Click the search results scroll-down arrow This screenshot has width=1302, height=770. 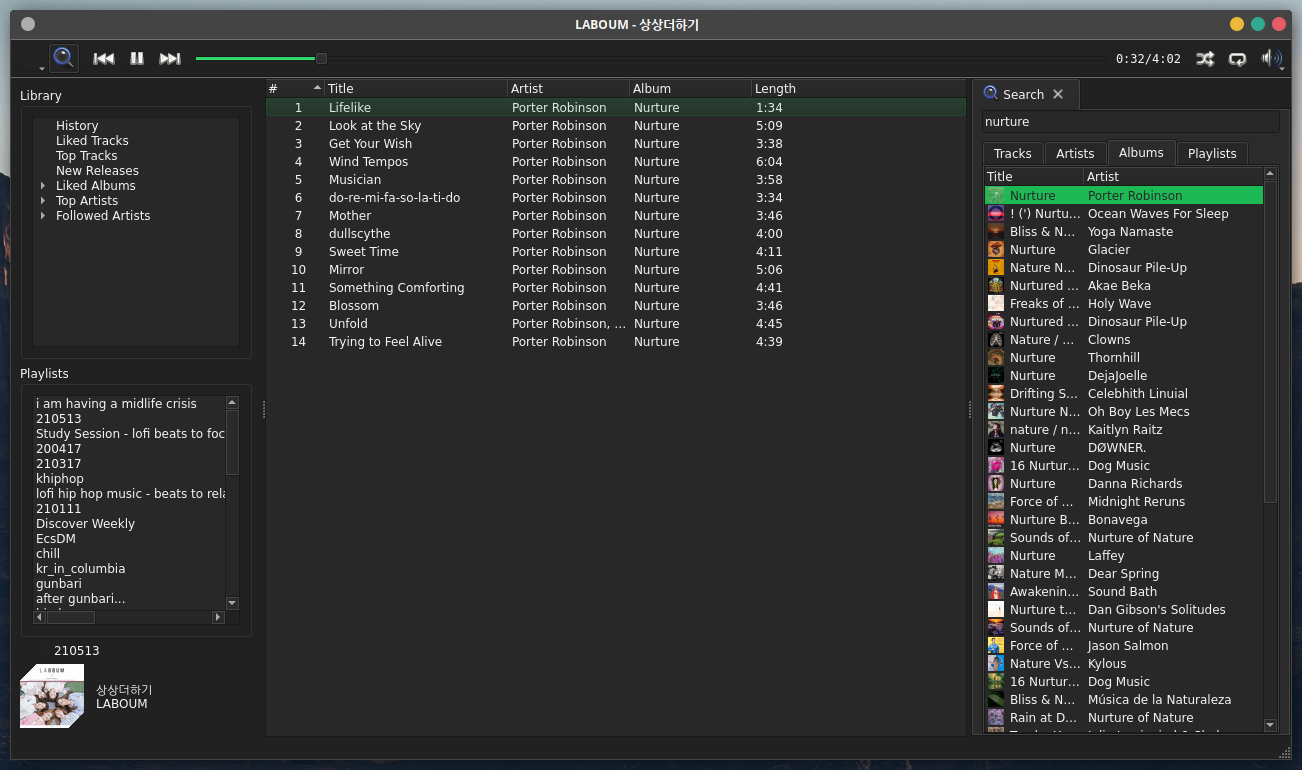tap(1270, 725)
